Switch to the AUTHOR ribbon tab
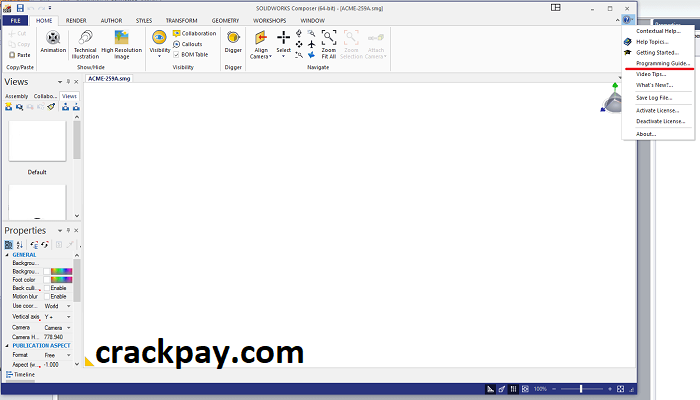Screen dimensions: 700x400 tap(111, 21)
